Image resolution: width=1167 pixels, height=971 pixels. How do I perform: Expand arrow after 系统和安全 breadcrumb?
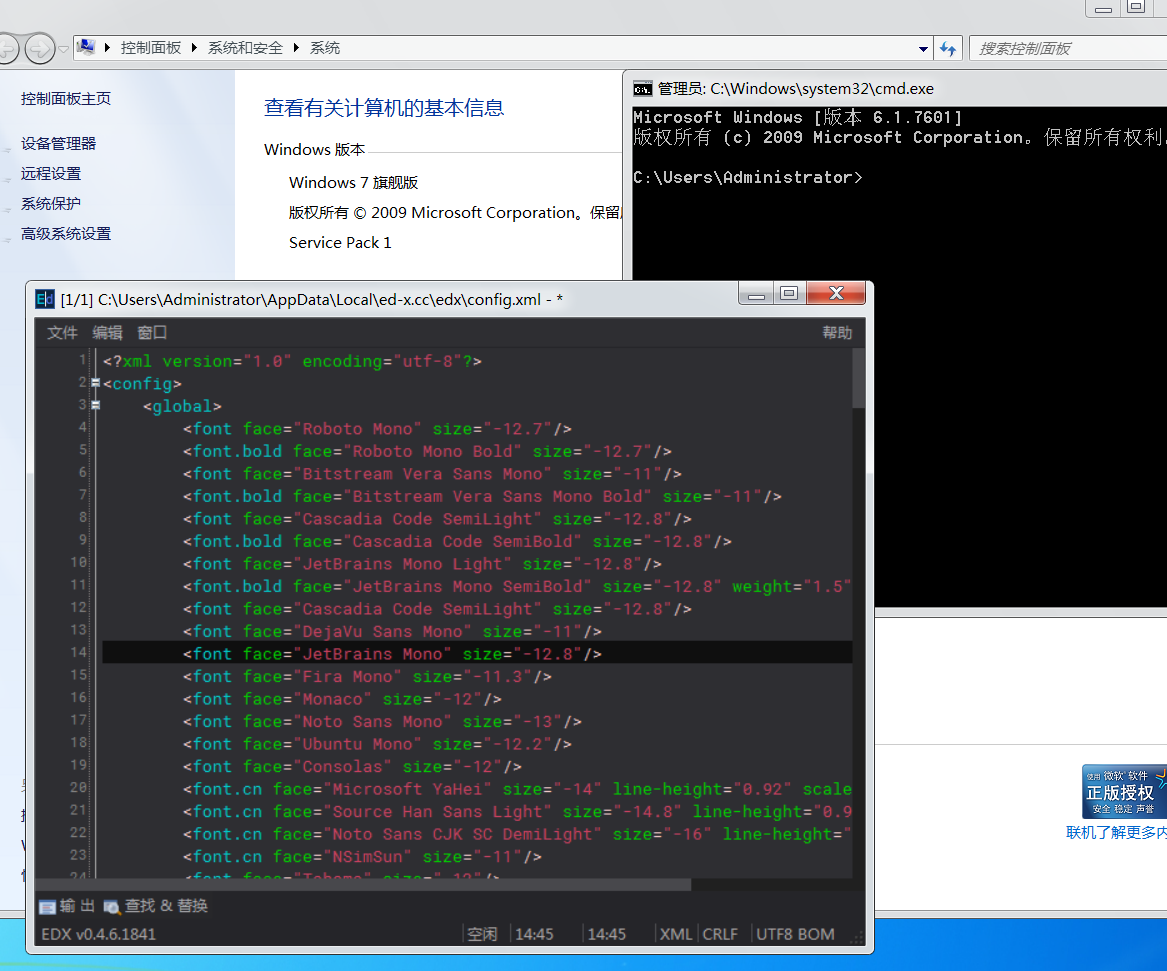(295, 48)
